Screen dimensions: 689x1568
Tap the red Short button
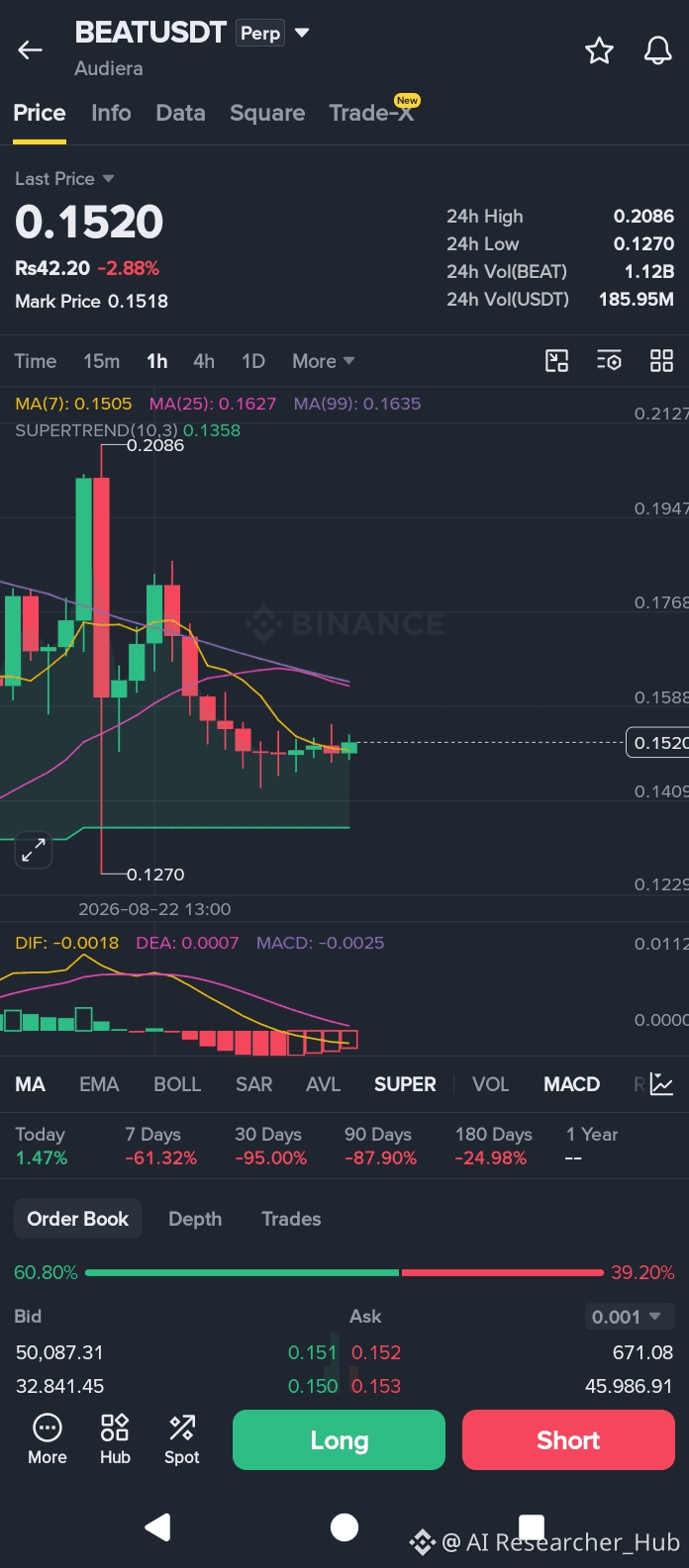tap(568, 1440)
